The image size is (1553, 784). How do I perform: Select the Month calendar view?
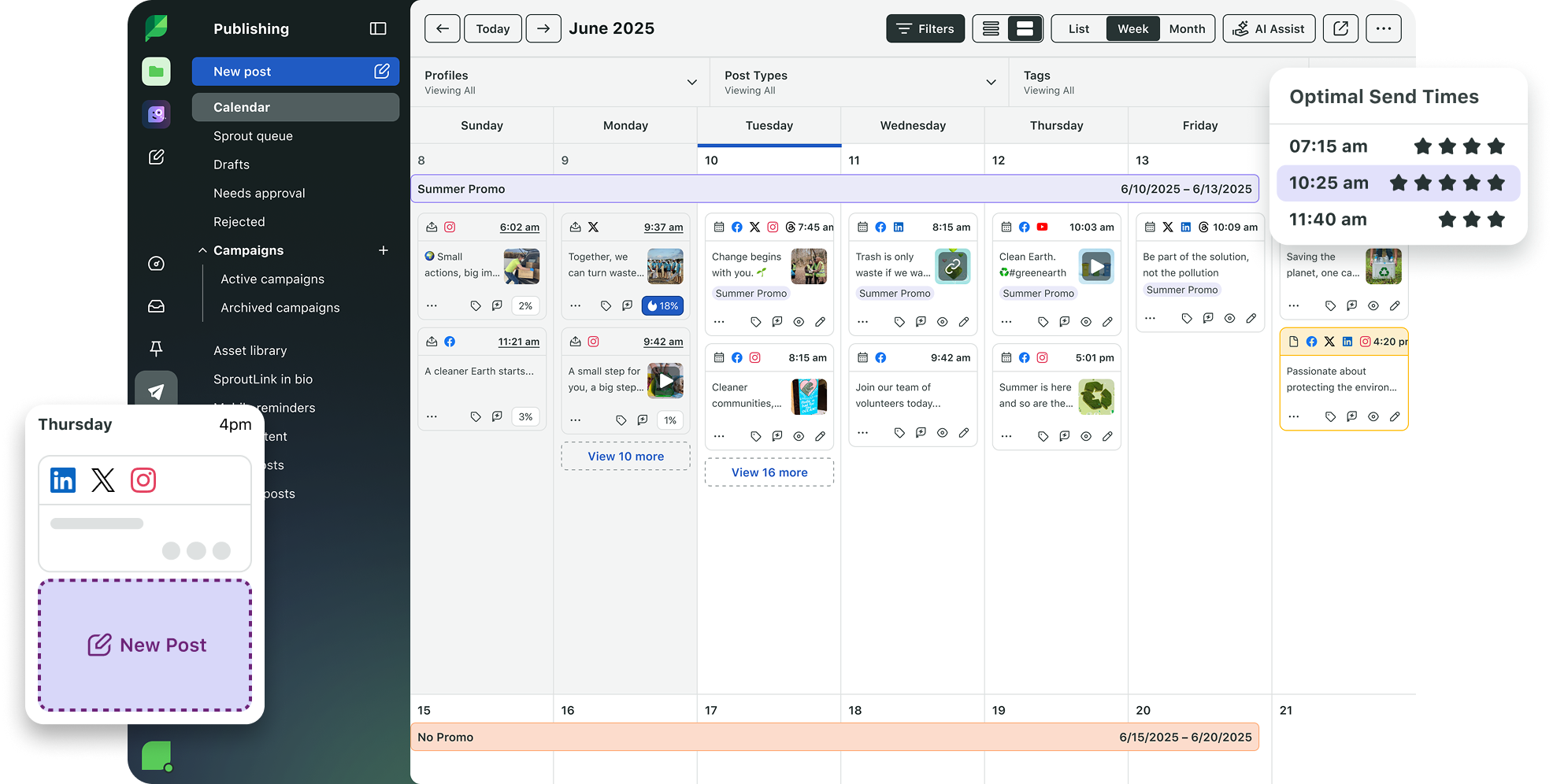point(1187,28)
